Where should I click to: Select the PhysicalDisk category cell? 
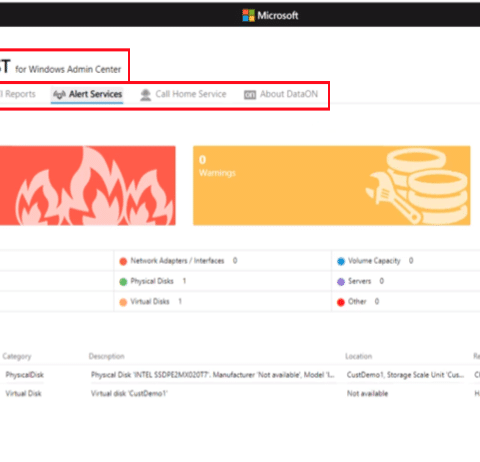click(x=25, y=375)
